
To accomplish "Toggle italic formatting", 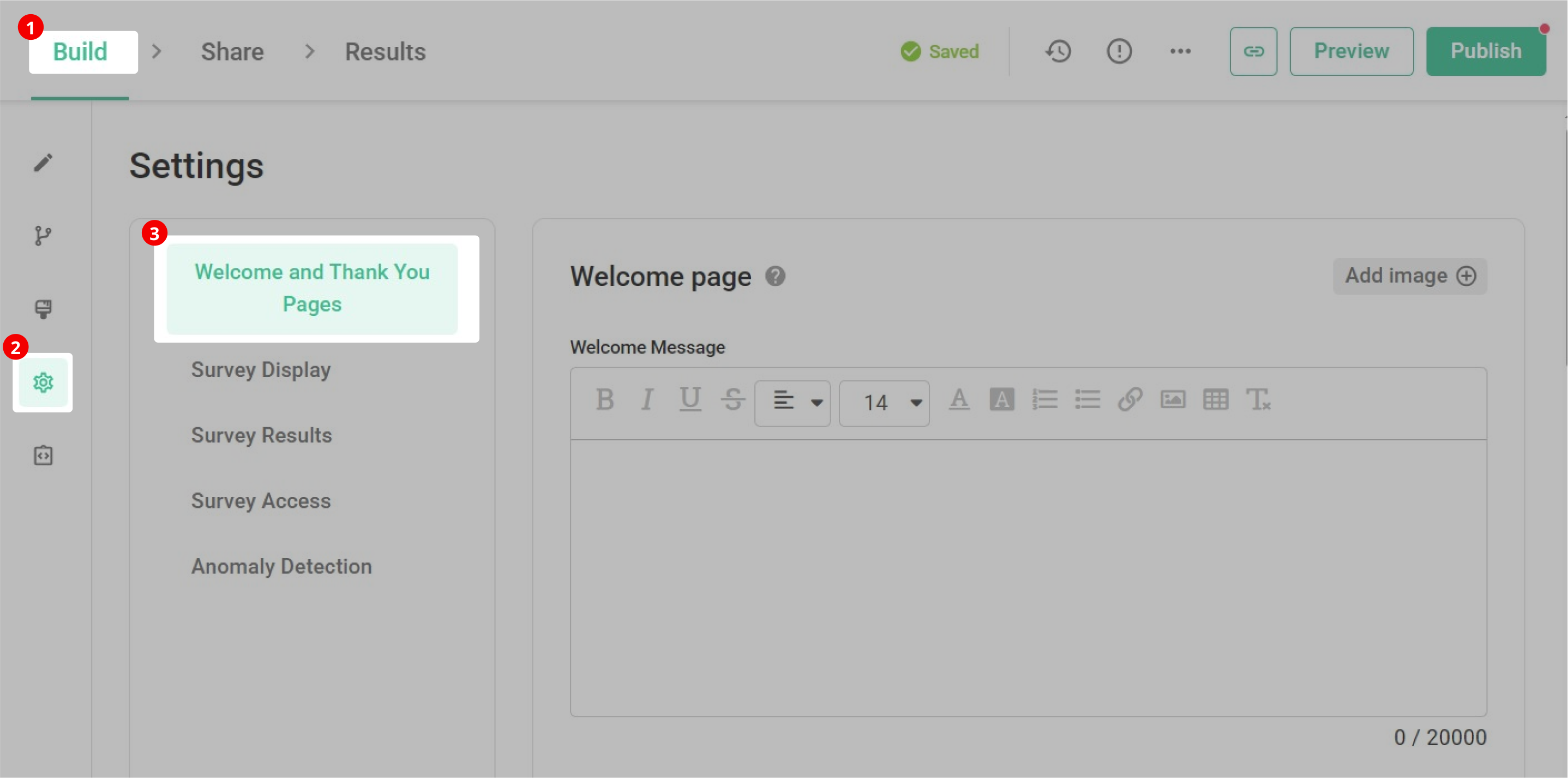I will tap(647, 400).
